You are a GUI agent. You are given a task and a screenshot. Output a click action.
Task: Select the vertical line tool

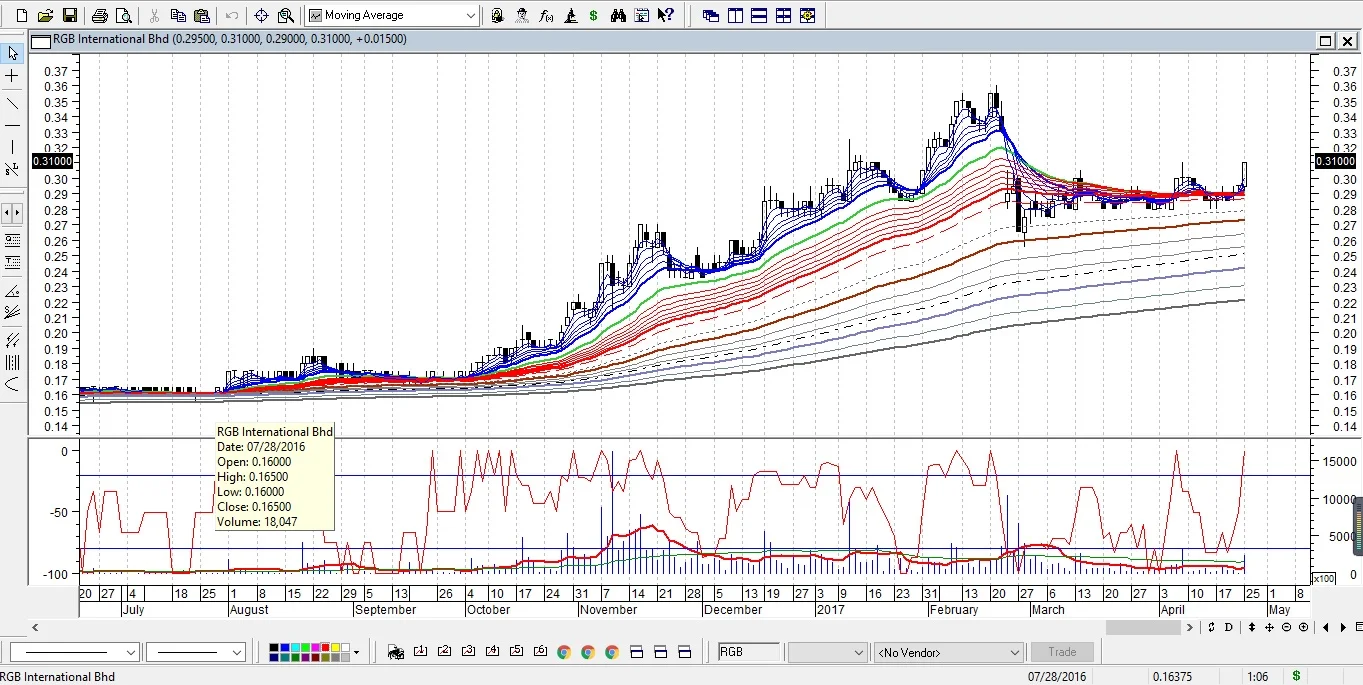click(x=13, y=147)
